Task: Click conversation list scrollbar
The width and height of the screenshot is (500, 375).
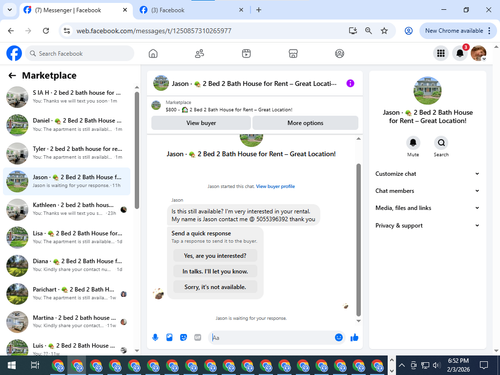Action: click(x=137, y=150)
